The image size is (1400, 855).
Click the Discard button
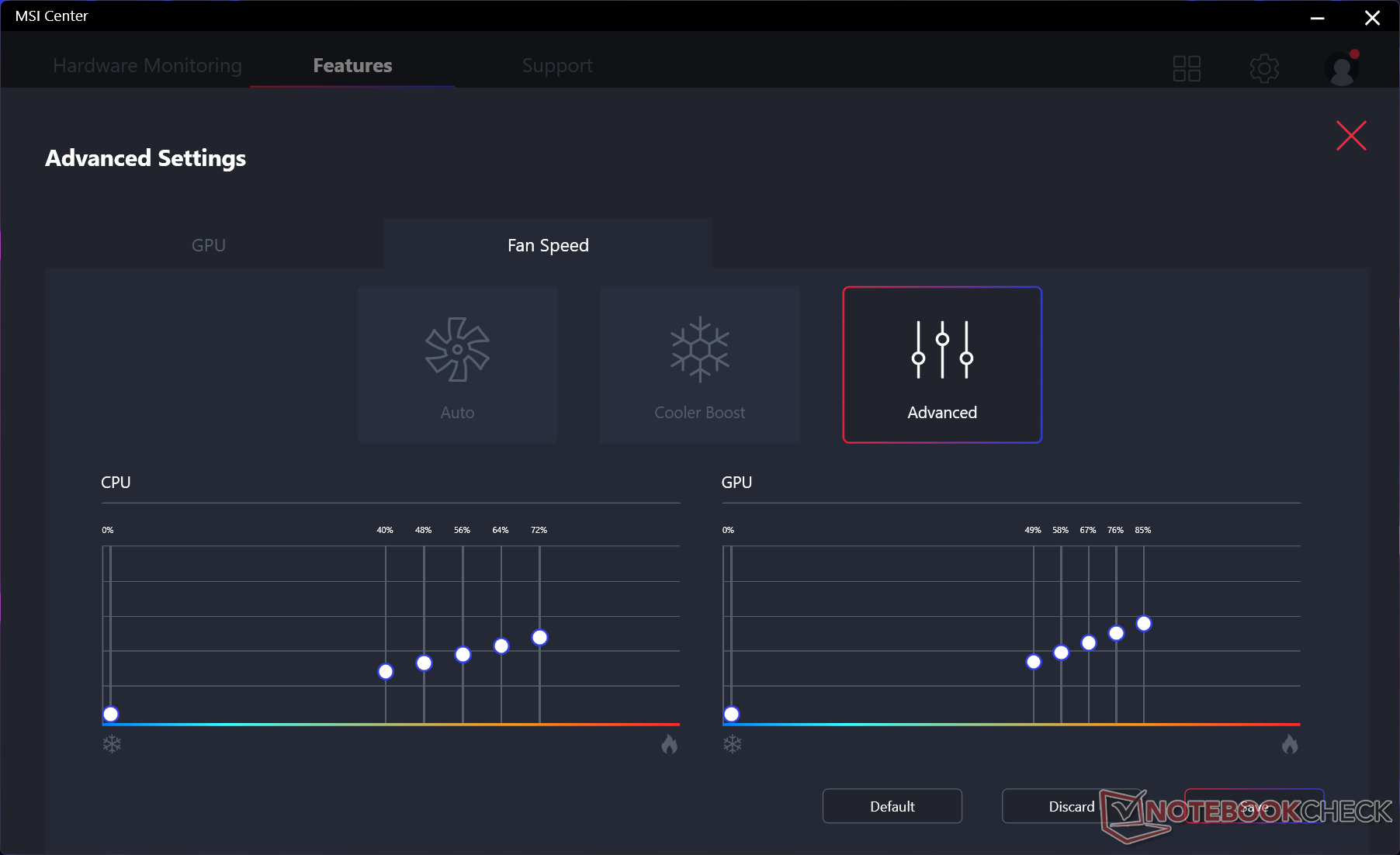click(x=1072, y=806)
